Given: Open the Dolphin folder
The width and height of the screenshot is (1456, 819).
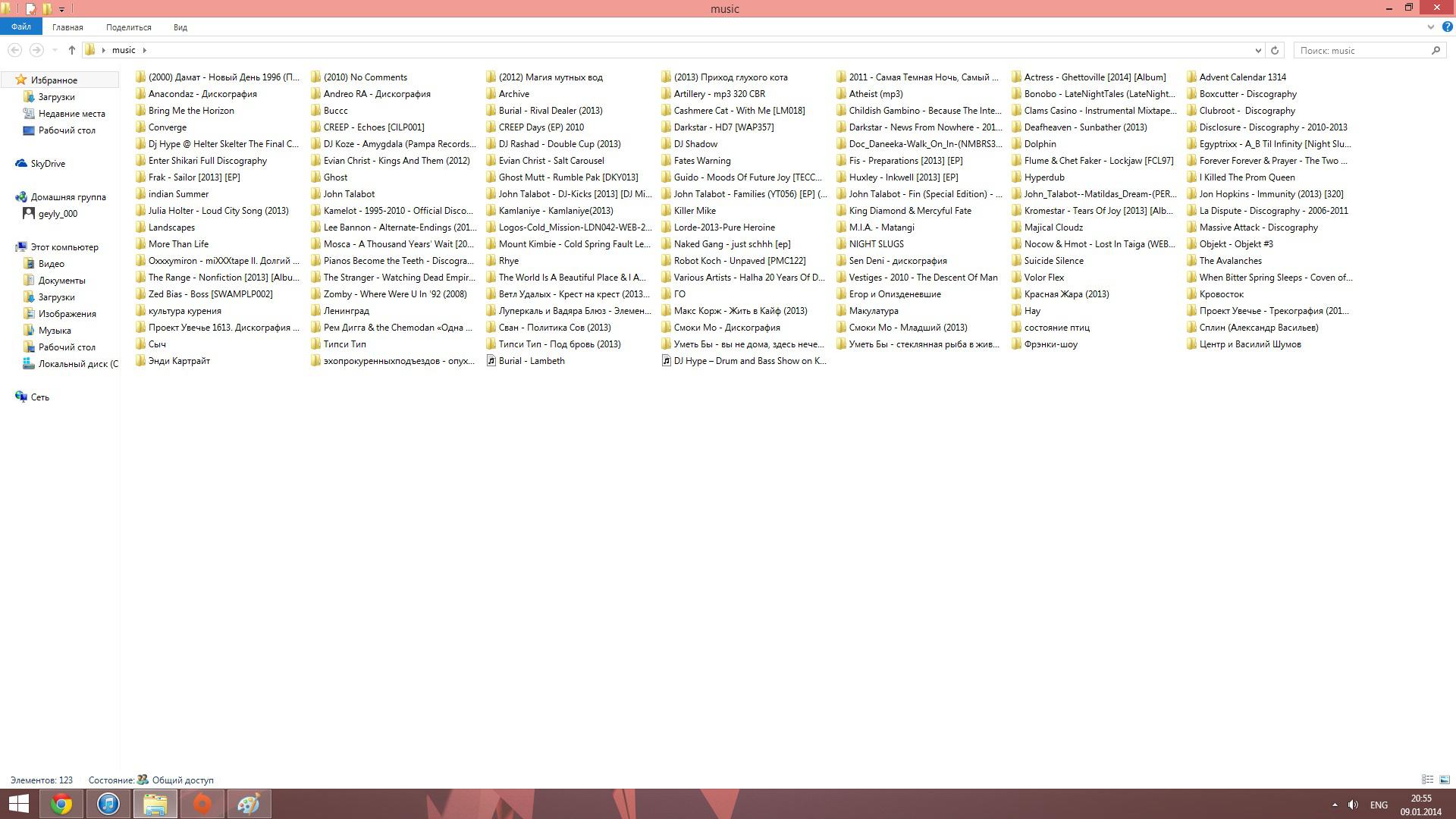Looking at the screenshot, I should (x=1033, y=144).
